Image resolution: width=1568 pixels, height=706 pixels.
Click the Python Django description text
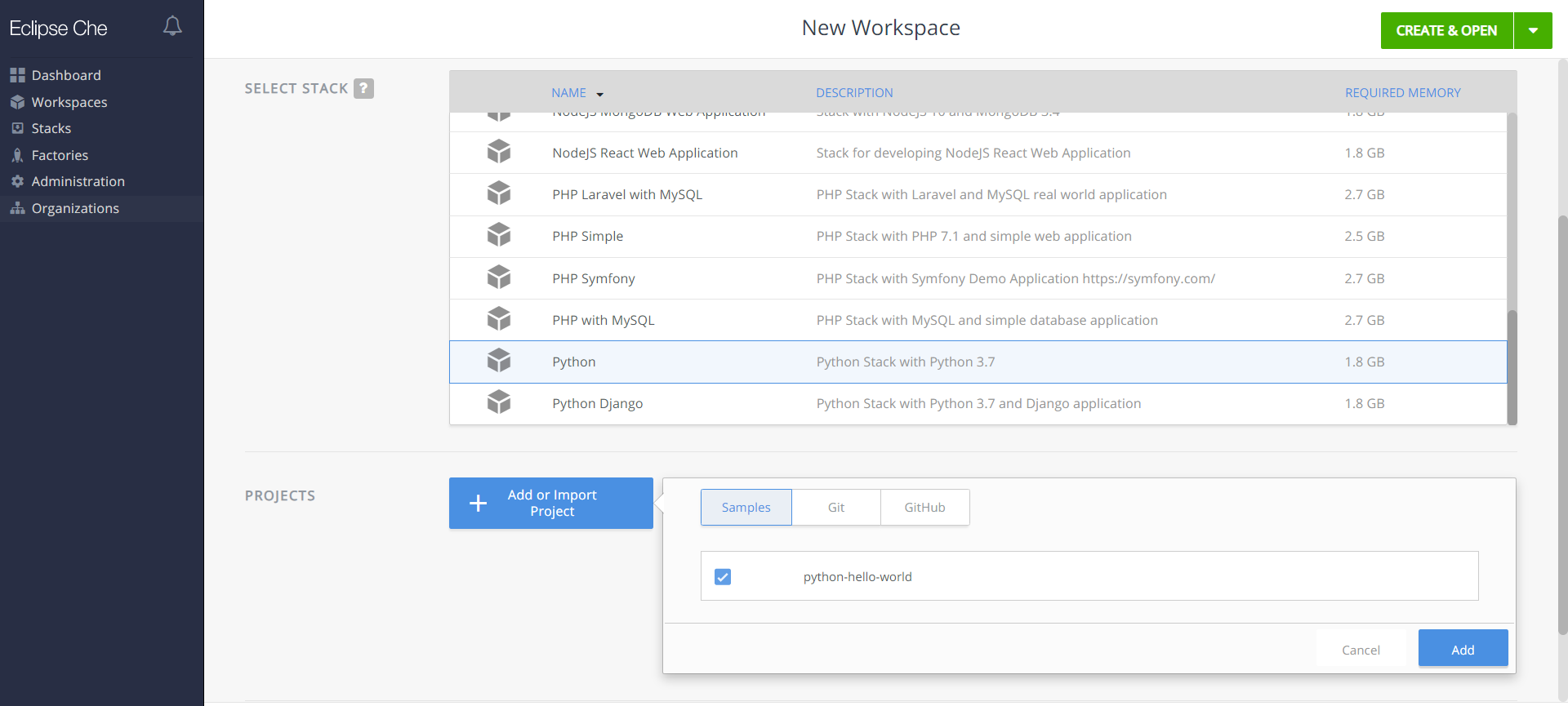(x=978, y=403)
